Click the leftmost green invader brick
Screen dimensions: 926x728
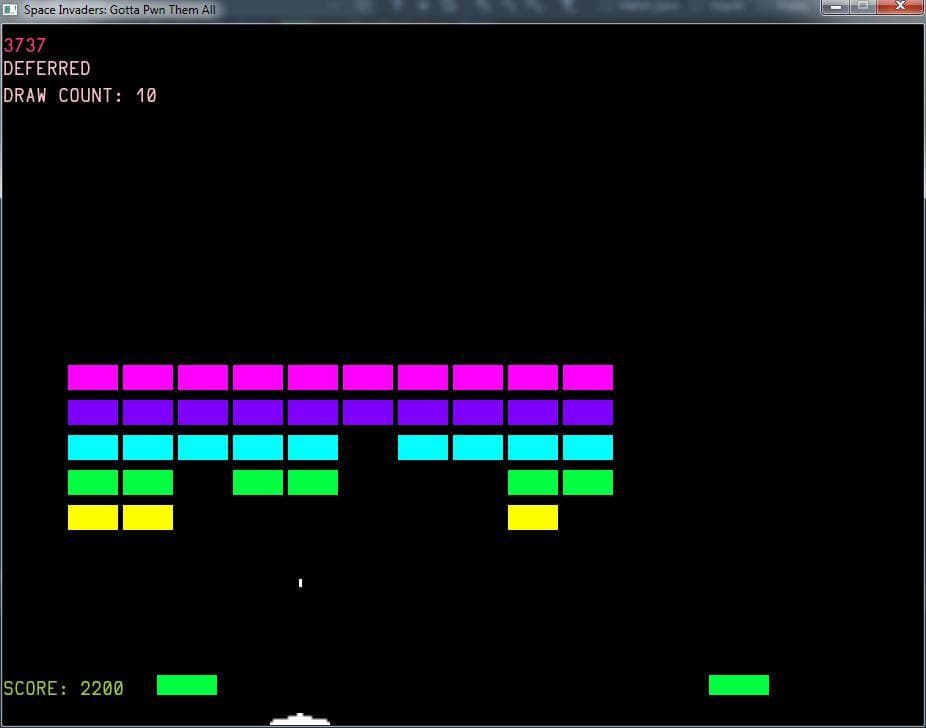(93, 482)
